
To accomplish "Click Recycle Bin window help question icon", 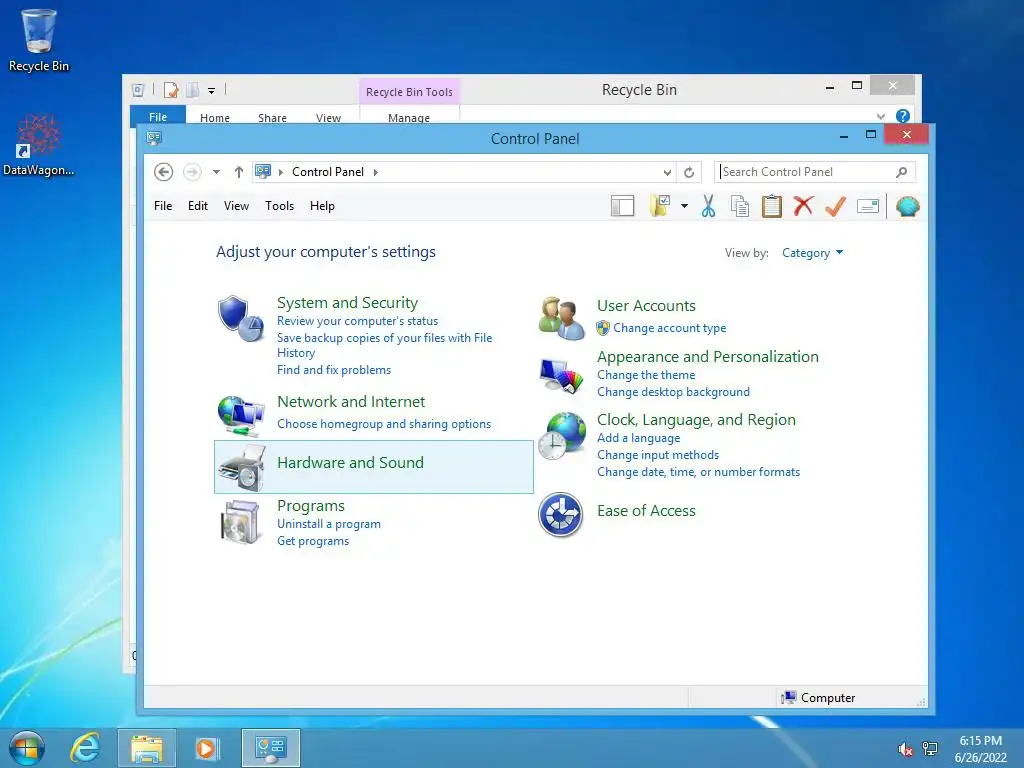I will point(903,116).
